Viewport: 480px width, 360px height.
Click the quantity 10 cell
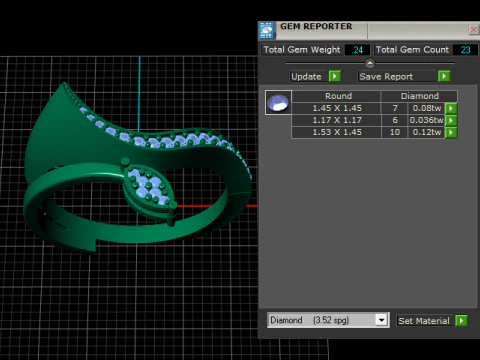tap(395, 132)
